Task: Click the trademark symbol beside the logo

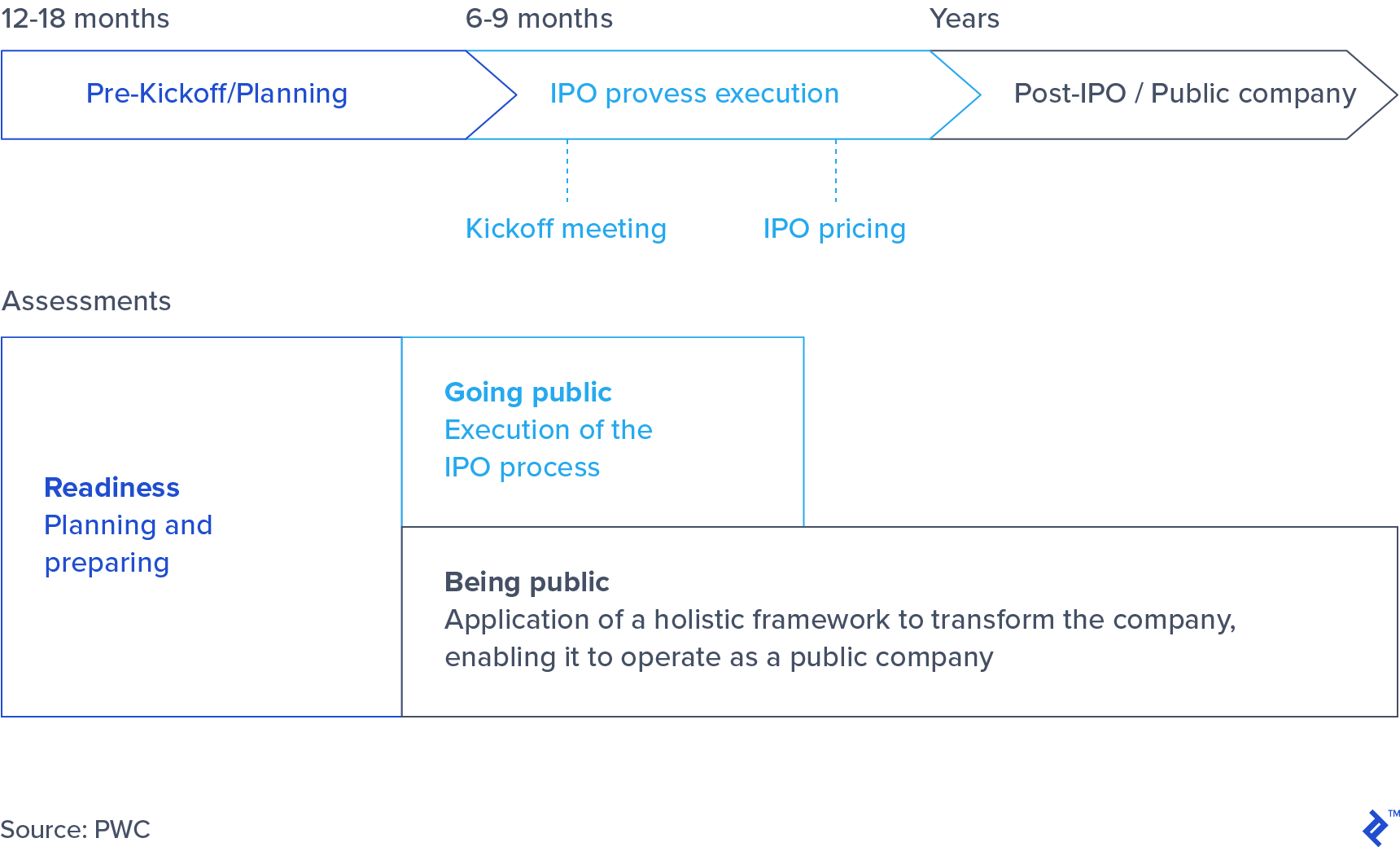Action: click(1393, 813)
